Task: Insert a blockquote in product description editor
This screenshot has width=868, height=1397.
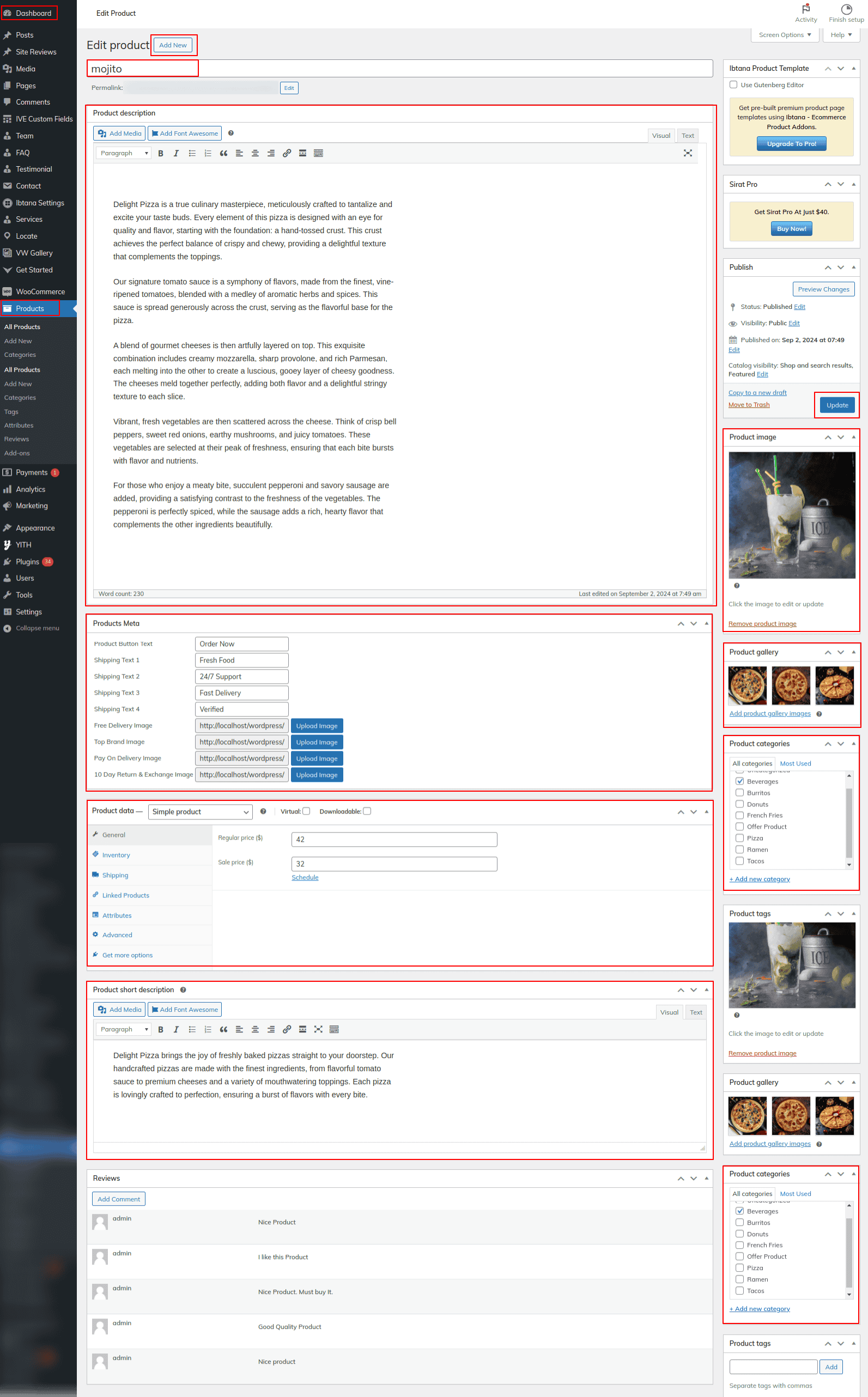Action: (x=223, y=153)
